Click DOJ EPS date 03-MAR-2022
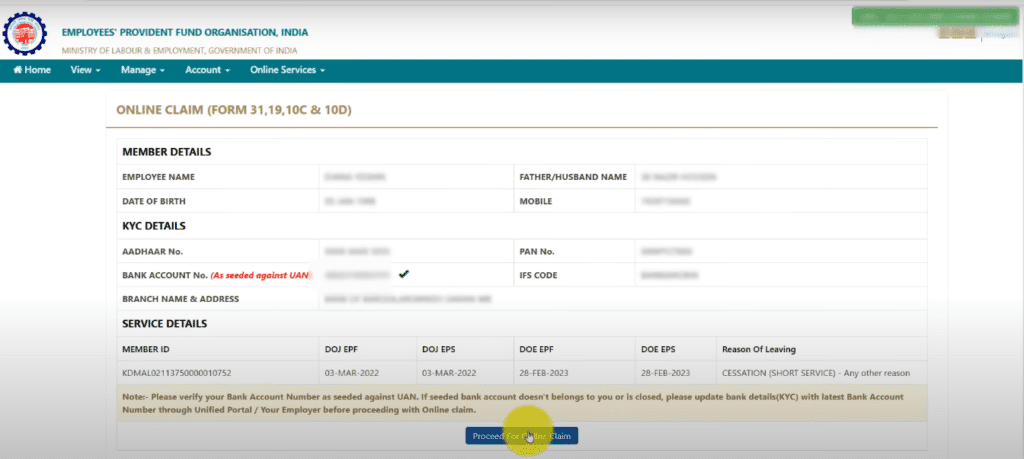Screen dimensions: 1024x459 pyautogui.click(x=449, y=373)
